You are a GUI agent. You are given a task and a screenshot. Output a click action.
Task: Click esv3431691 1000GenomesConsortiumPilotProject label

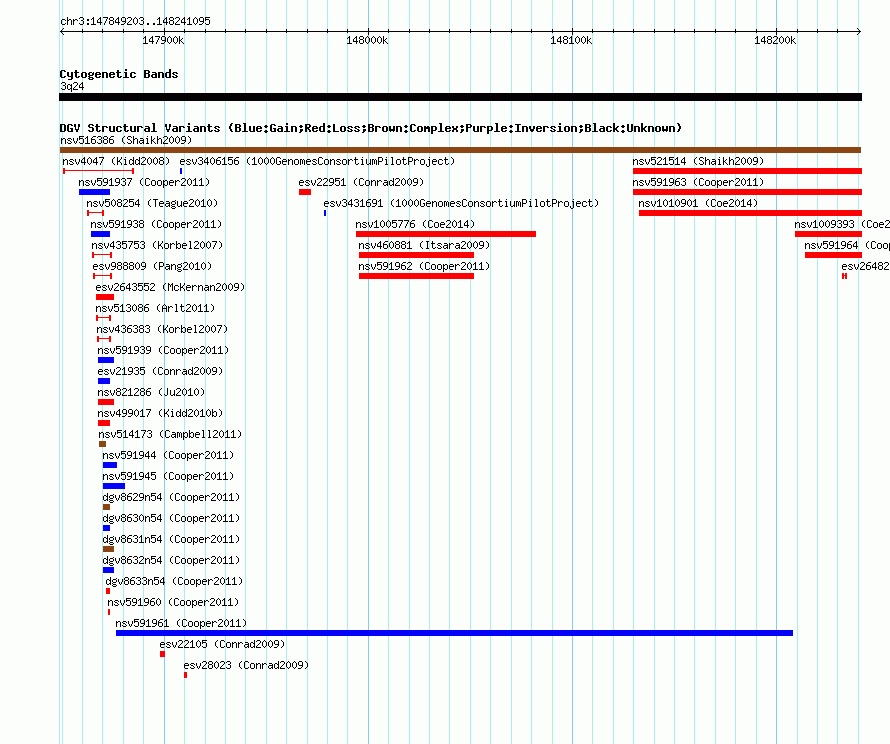[x=461, y=203]
